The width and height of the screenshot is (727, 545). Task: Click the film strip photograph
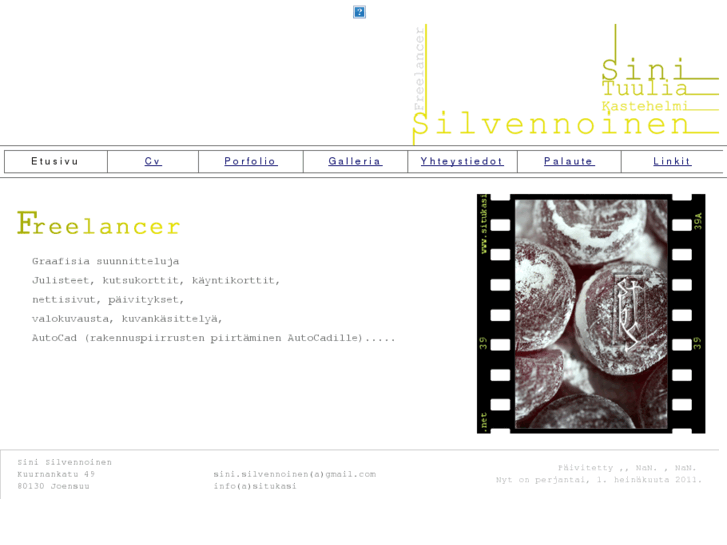[591, 314]
